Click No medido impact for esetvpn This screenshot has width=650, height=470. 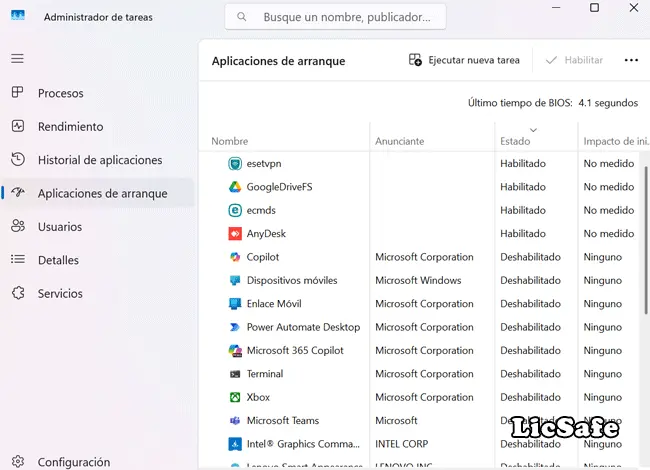point(609,164)
